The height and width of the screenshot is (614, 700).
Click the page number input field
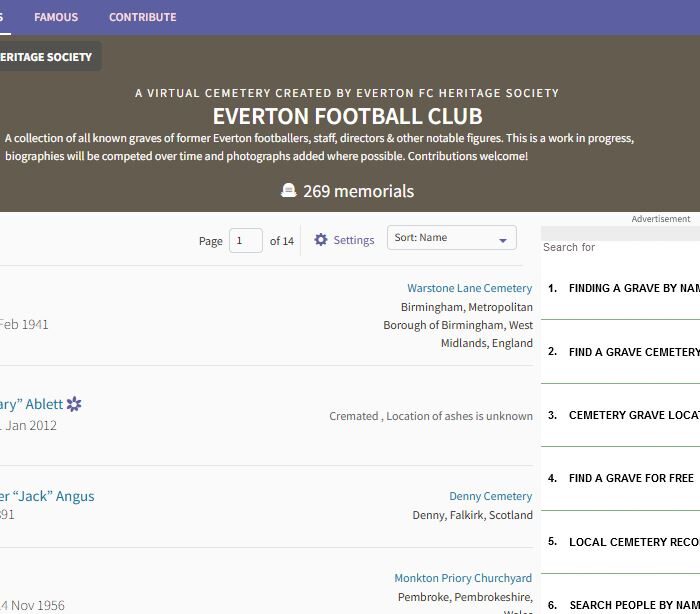coord(245,240)
